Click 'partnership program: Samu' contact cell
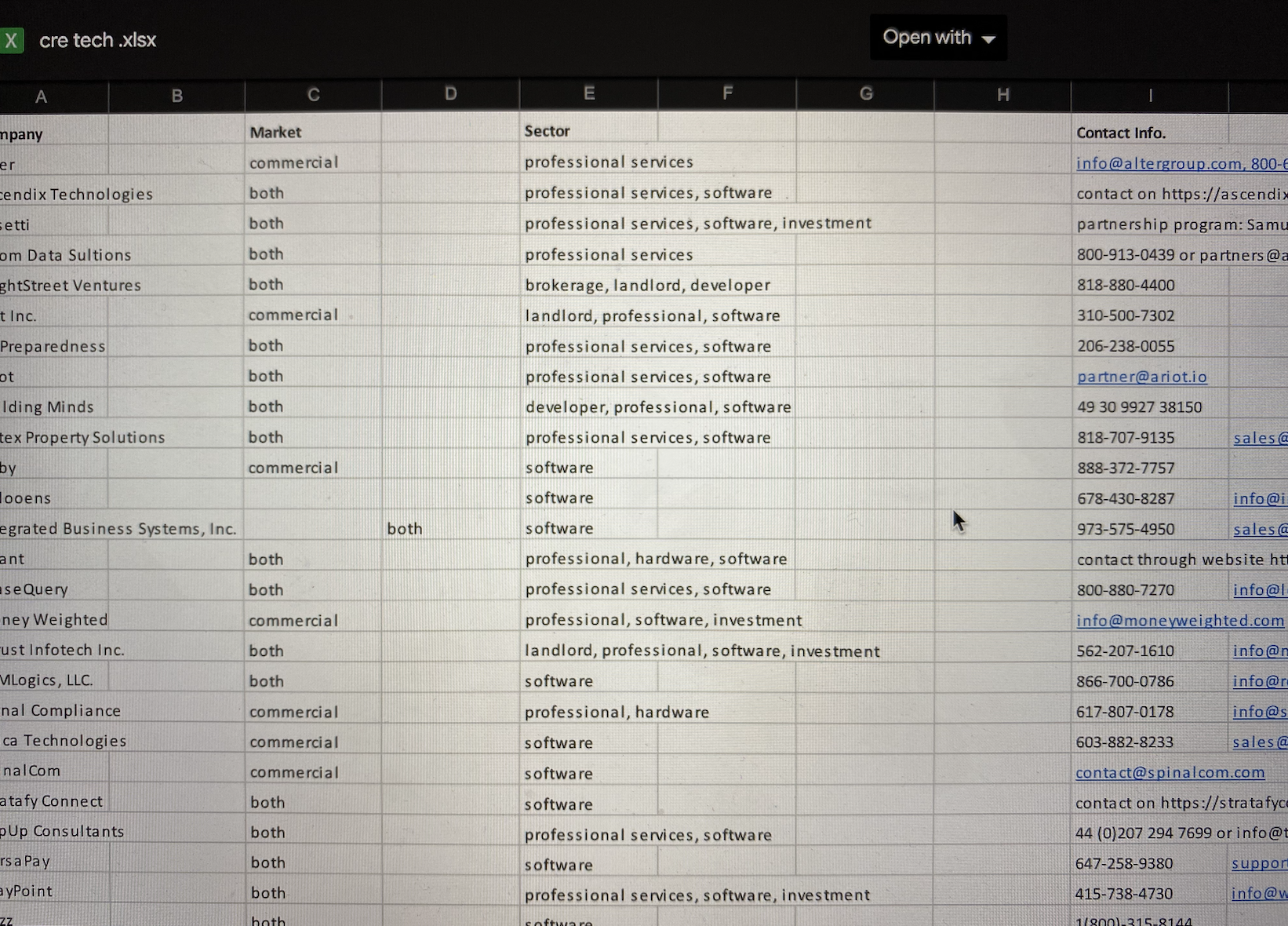This screenshot has height=926, width=1288. (1182, 224)
